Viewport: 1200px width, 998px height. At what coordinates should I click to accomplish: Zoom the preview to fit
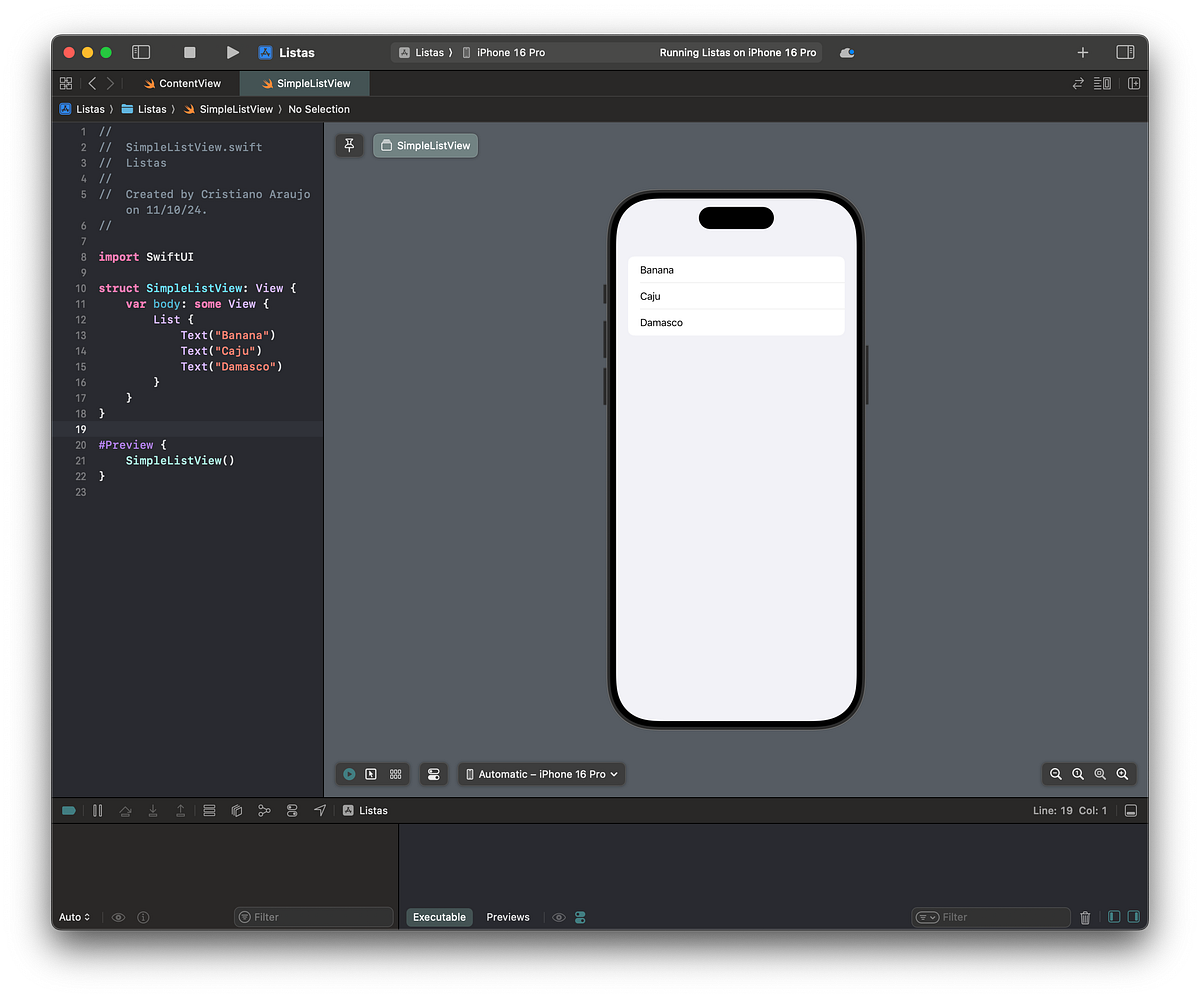(x=1100, y=773)
